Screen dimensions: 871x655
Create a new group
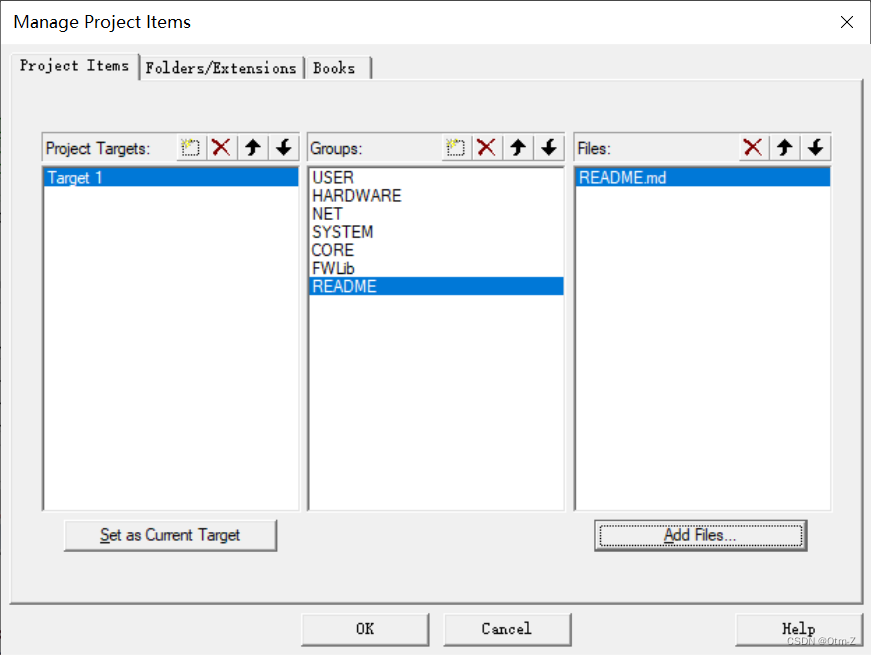tap(455, 147)
